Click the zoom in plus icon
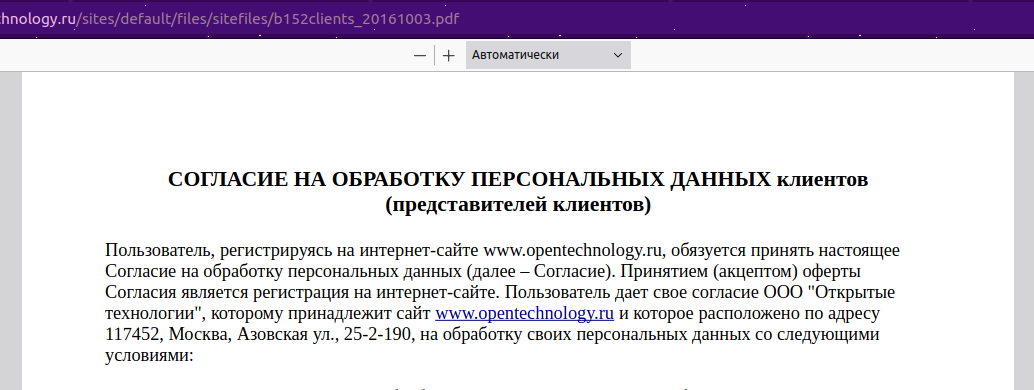Image resolution: width=1034 pixels, height=390 pixels. pyautogui.click(x=449, y=55)
